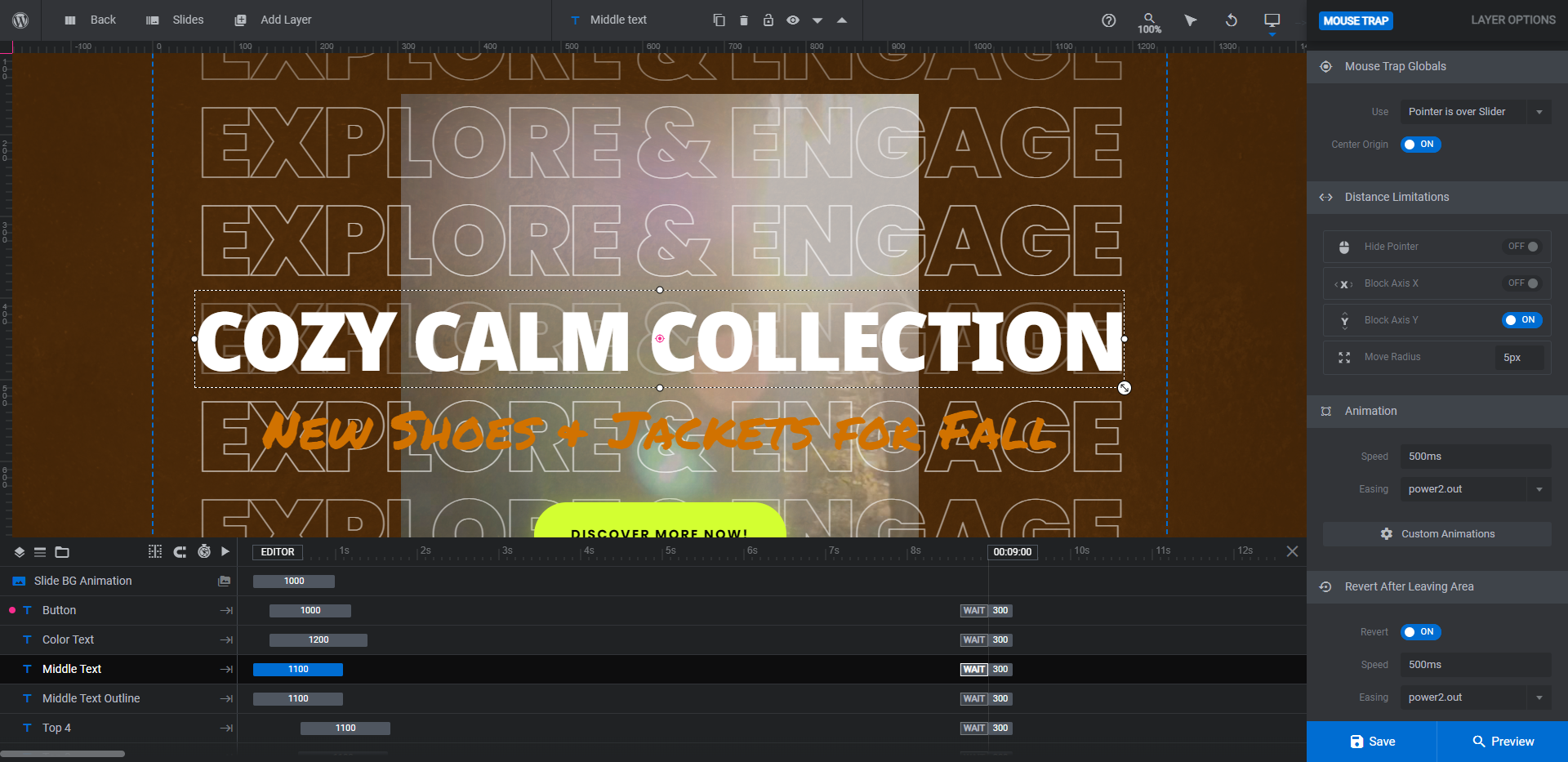This screenshot has width=1568, height=762.
Task: Enable Hide Pointer toggle
Action: (1522, 247)
